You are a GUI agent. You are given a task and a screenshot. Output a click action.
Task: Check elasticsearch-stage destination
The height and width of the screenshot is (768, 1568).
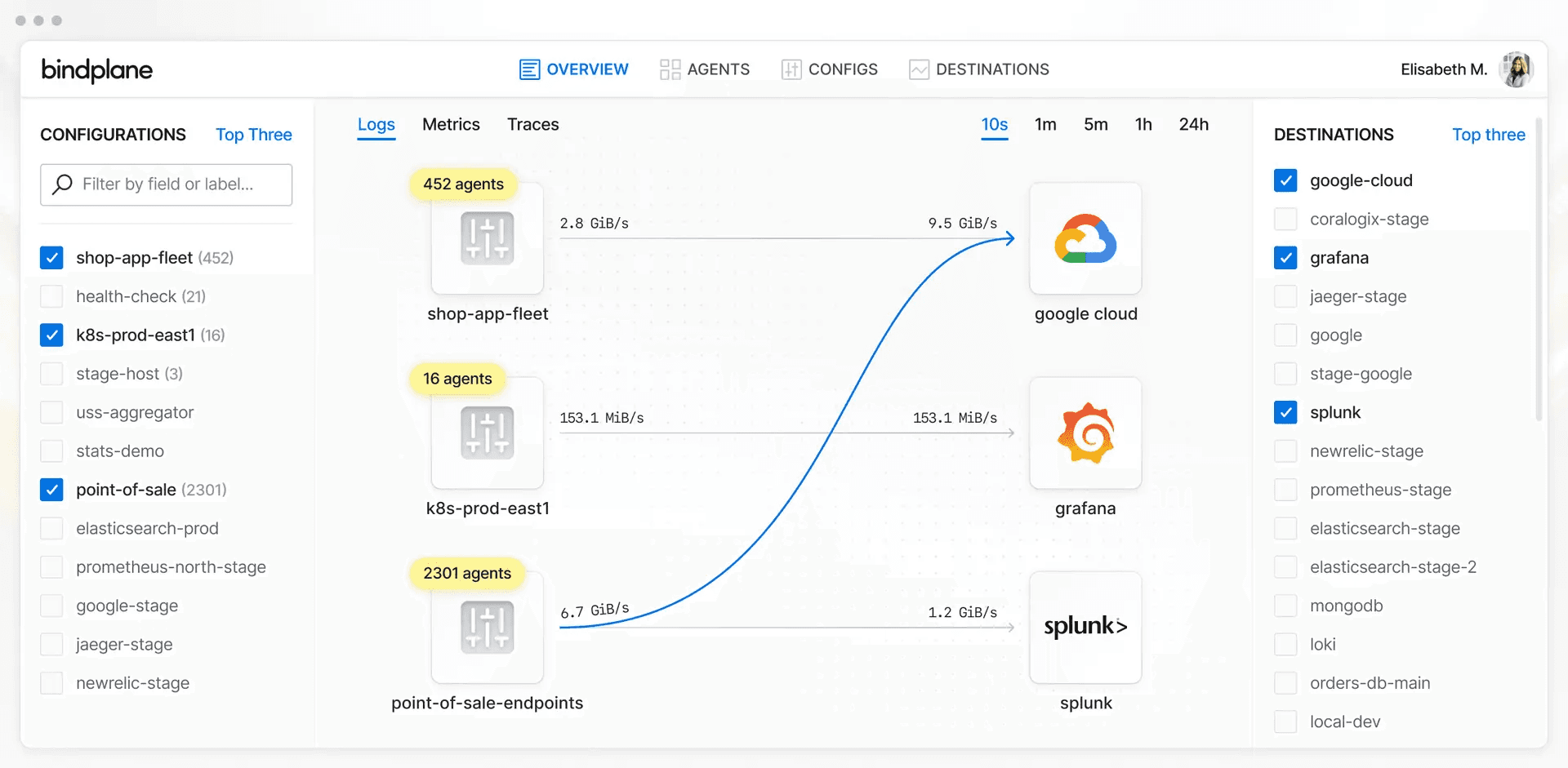point(1285,528)
